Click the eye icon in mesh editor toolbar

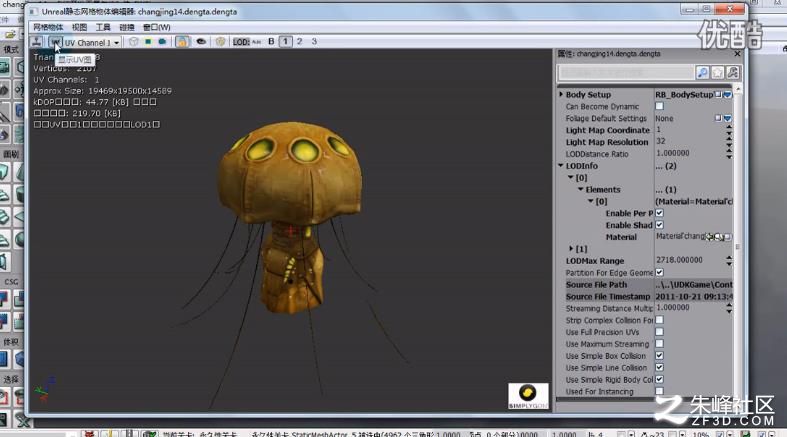point(201,42)
